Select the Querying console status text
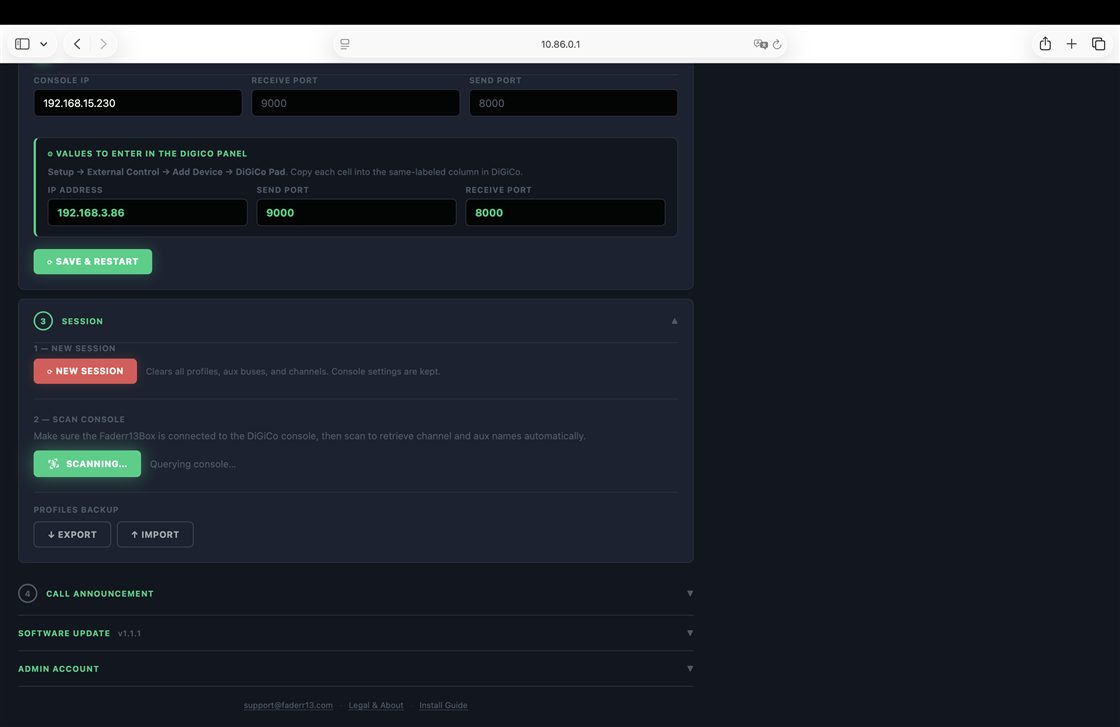 pos(193,464)
